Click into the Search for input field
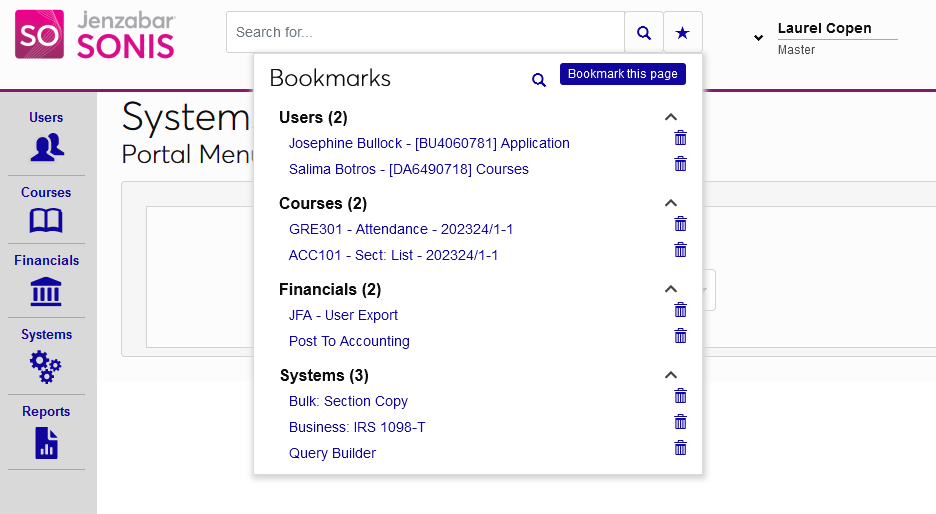 tap(425, 33)
